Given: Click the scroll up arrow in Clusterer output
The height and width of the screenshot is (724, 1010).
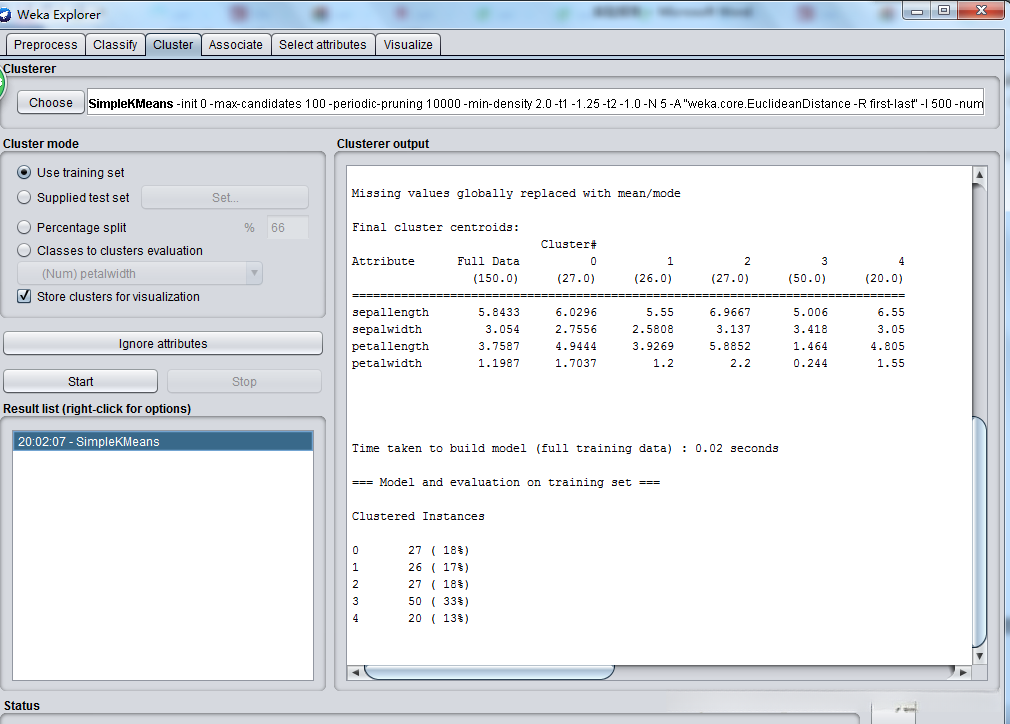Looking at the screenshot, I should click(979, 176).
